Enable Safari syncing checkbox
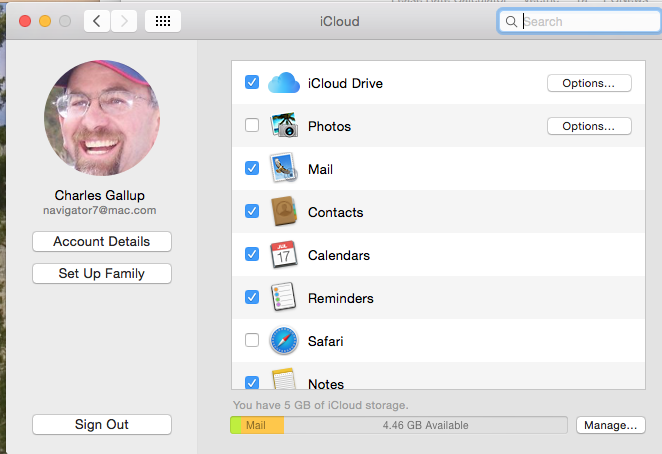662x454 pixels. pyautogui.click(x=252, y=341)
